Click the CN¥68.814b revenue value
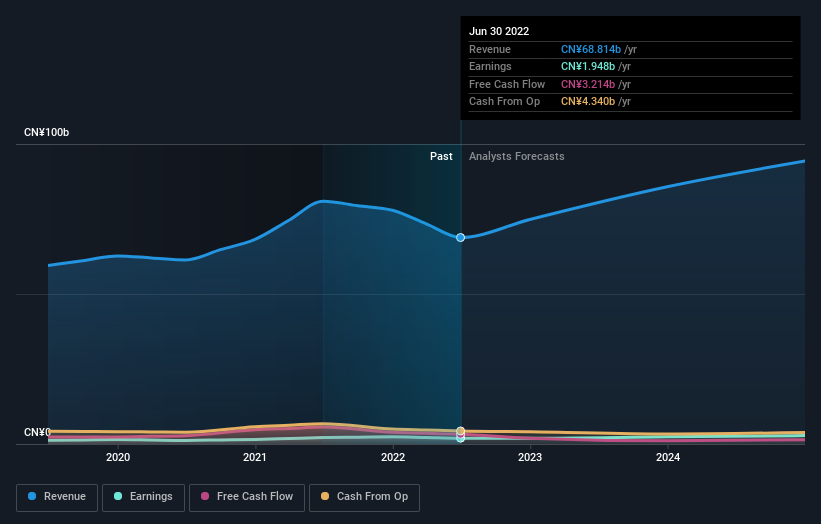Image resolution: width=821 pixels, height=524 pixels. click(591, 49)
